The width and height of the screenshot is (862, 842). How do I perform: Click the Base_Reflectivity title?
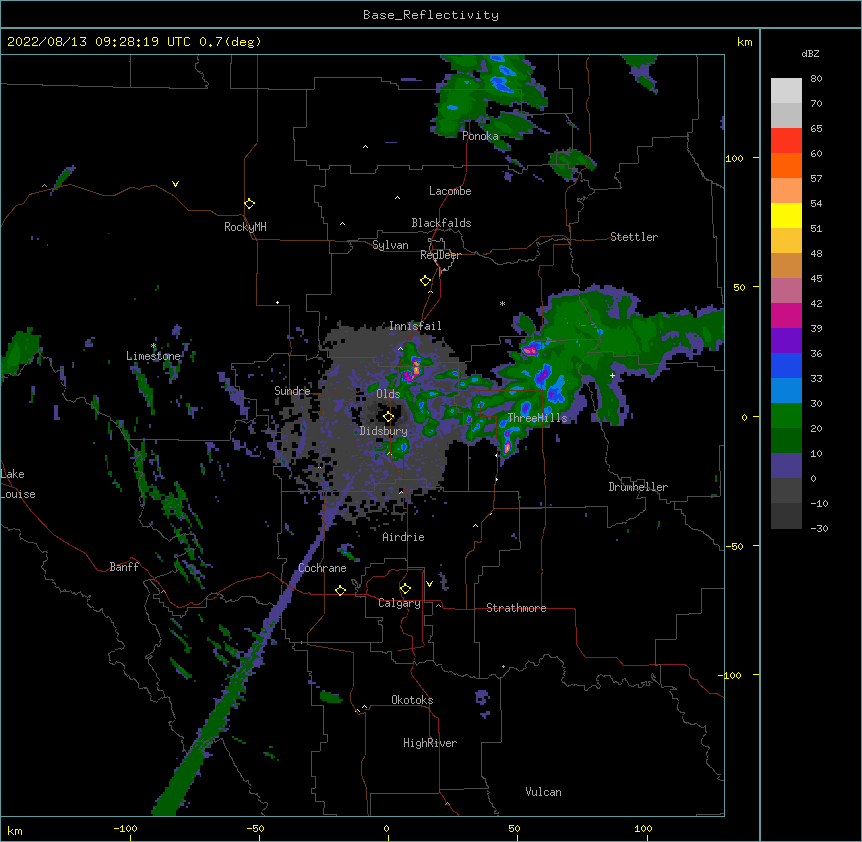[x=431, y=15]
